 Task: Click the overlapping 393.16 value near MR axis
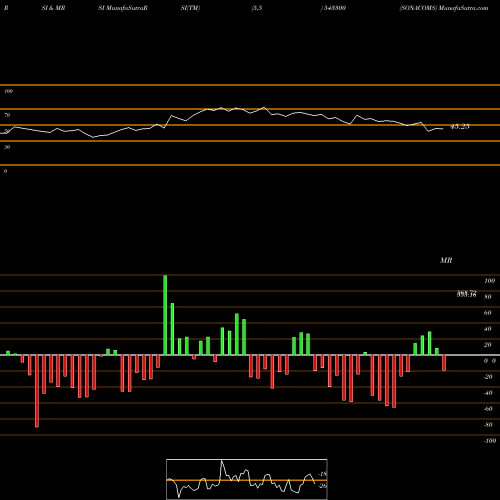coord(467,294)
